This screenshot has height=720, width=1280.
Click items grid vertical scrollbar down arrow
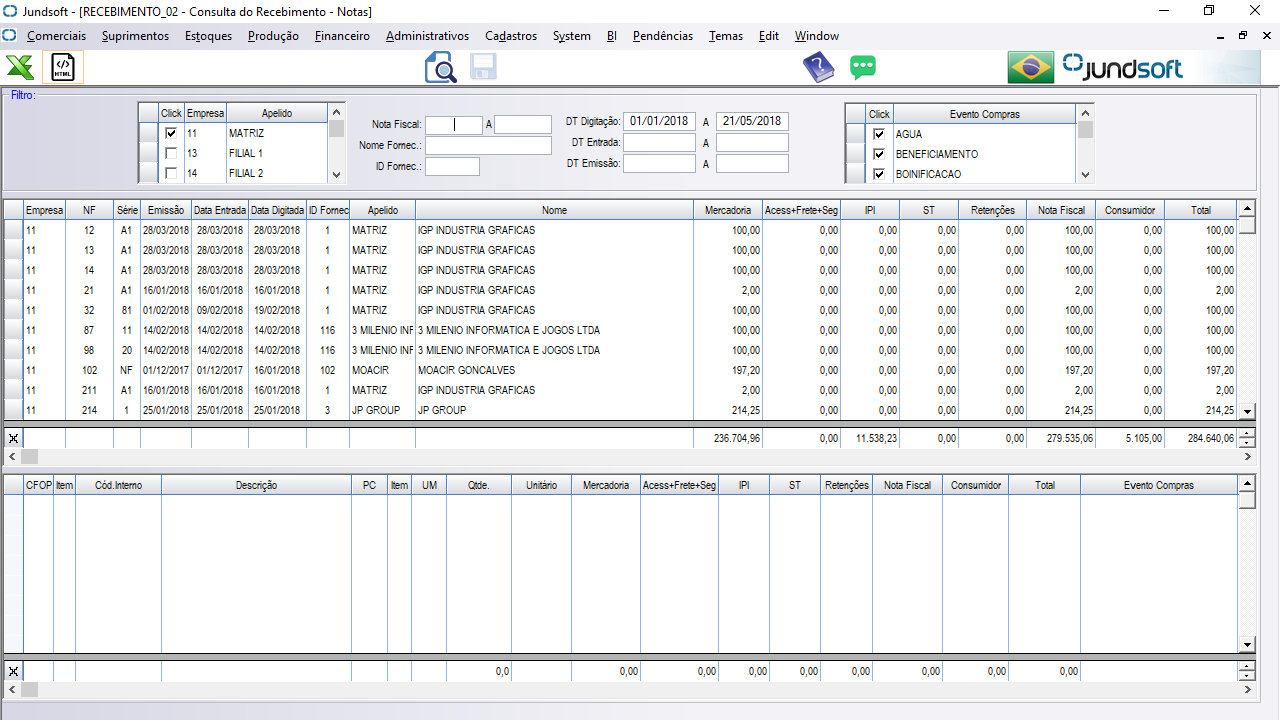(x=1247, y=645)
